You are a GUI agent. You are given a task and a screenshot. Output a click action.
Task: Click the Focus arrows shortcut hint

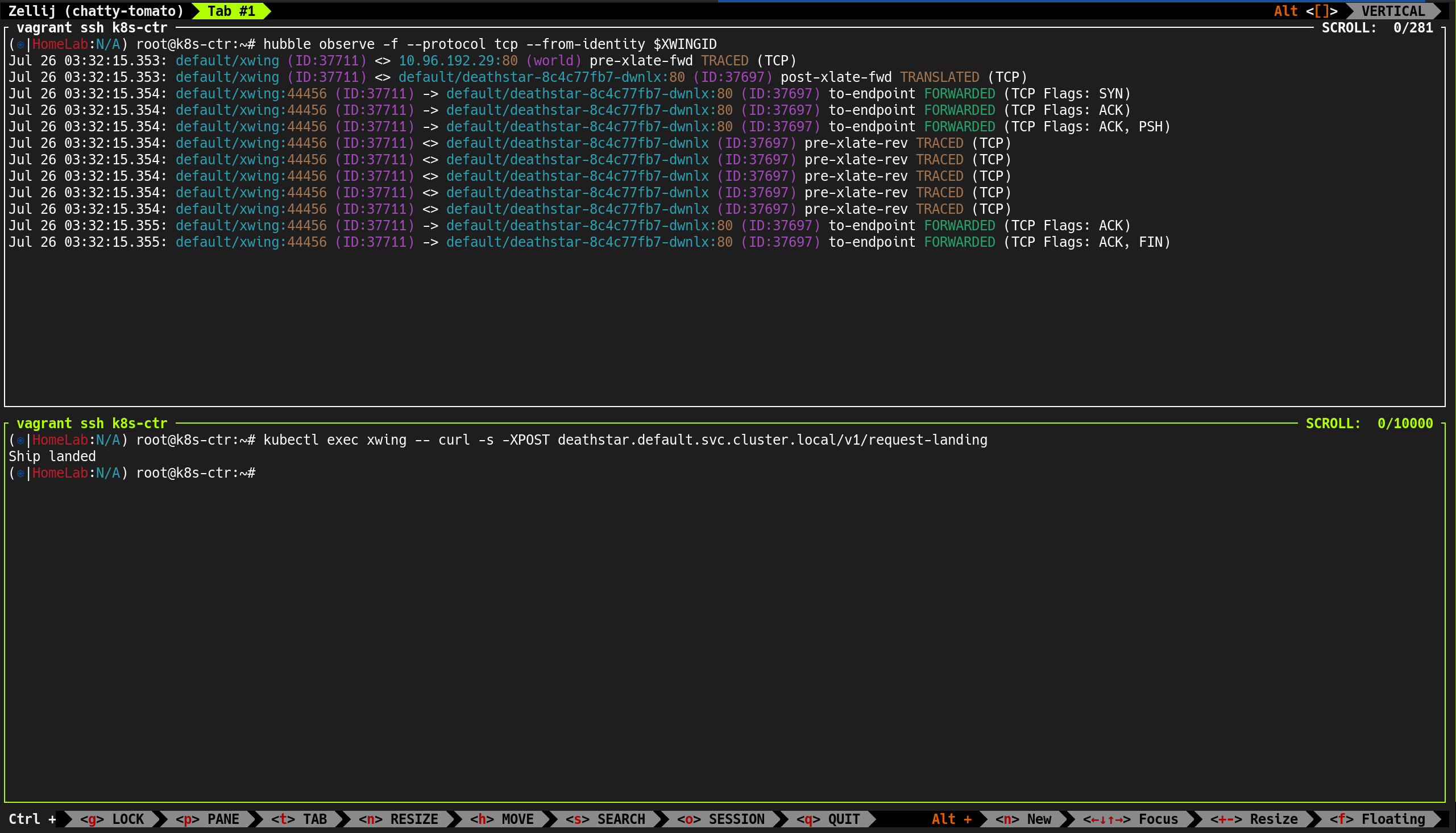tap(1131, 819)
